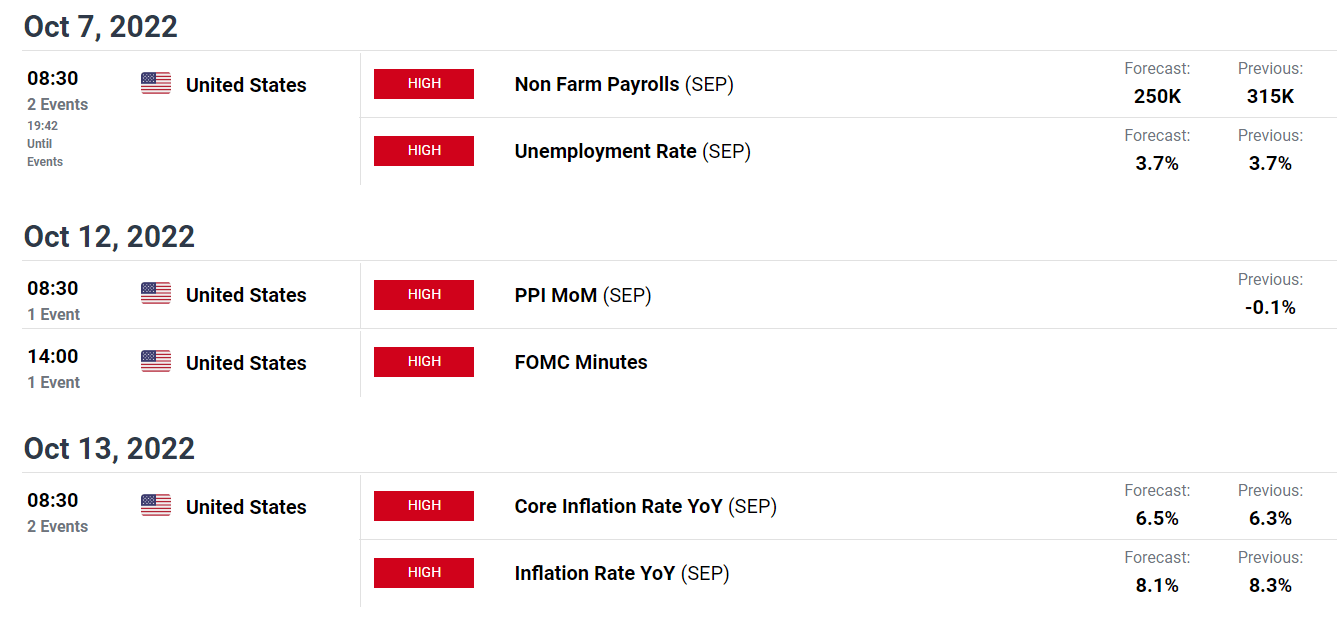
Task: Open Core Inflation Rate YoY (SEP) event
Action: point(646,507)
